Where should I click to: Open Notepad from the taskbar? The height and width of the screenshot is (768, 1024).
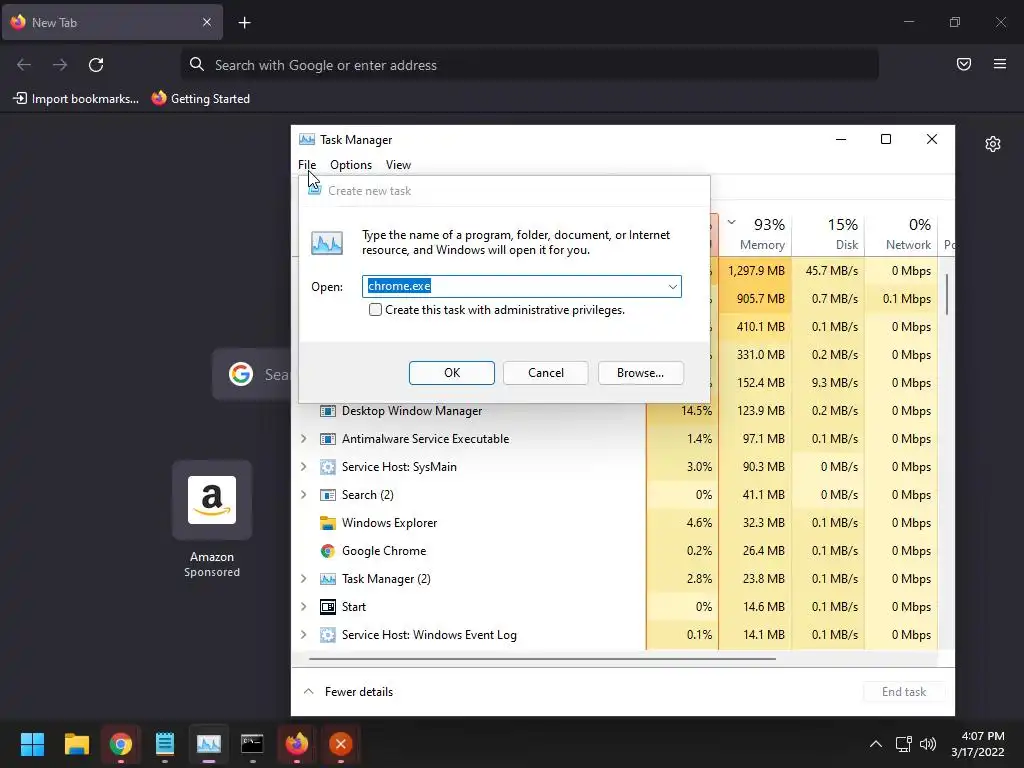(165, 744)
